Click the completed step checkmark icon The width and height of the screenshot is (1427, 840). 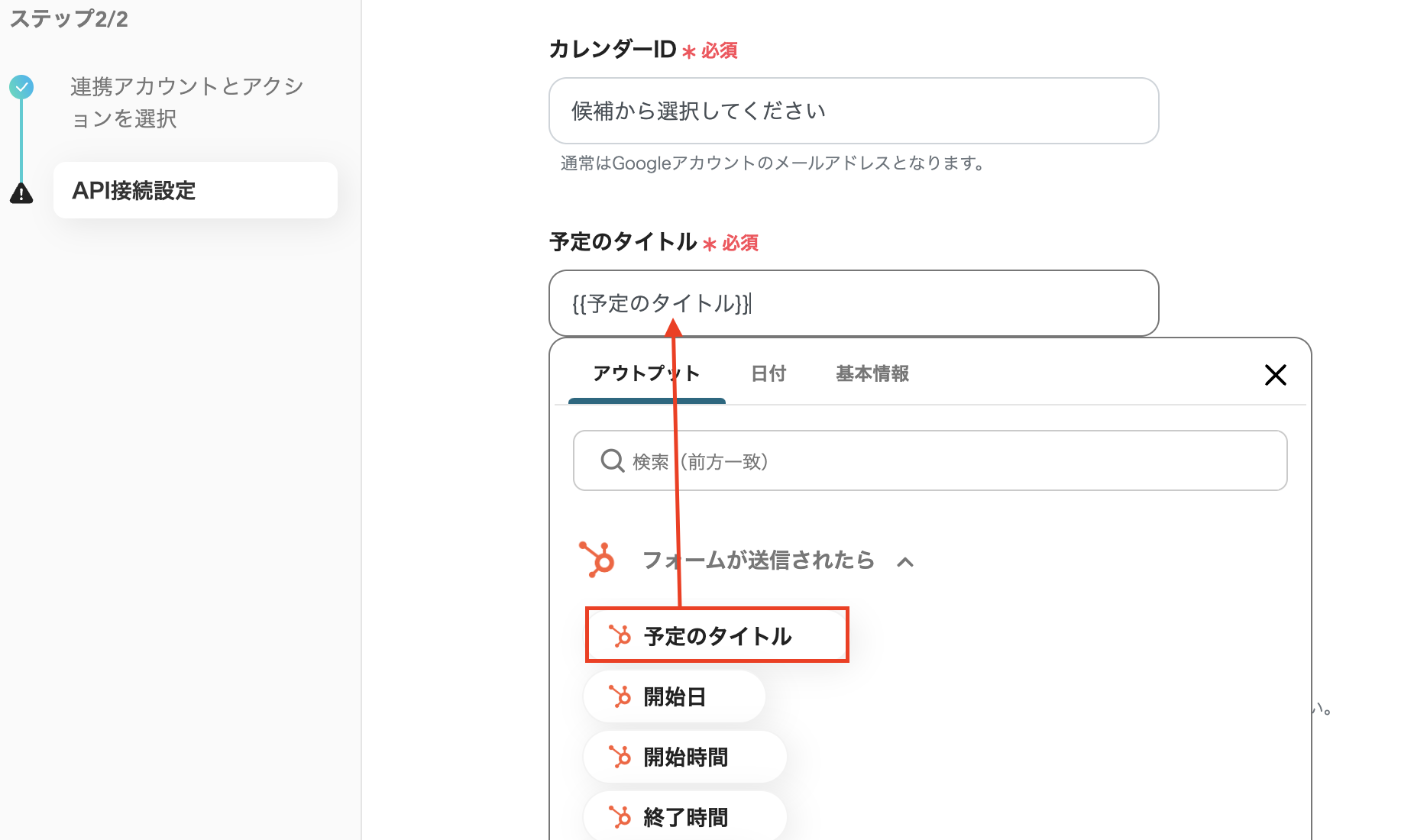pos(21,87)
